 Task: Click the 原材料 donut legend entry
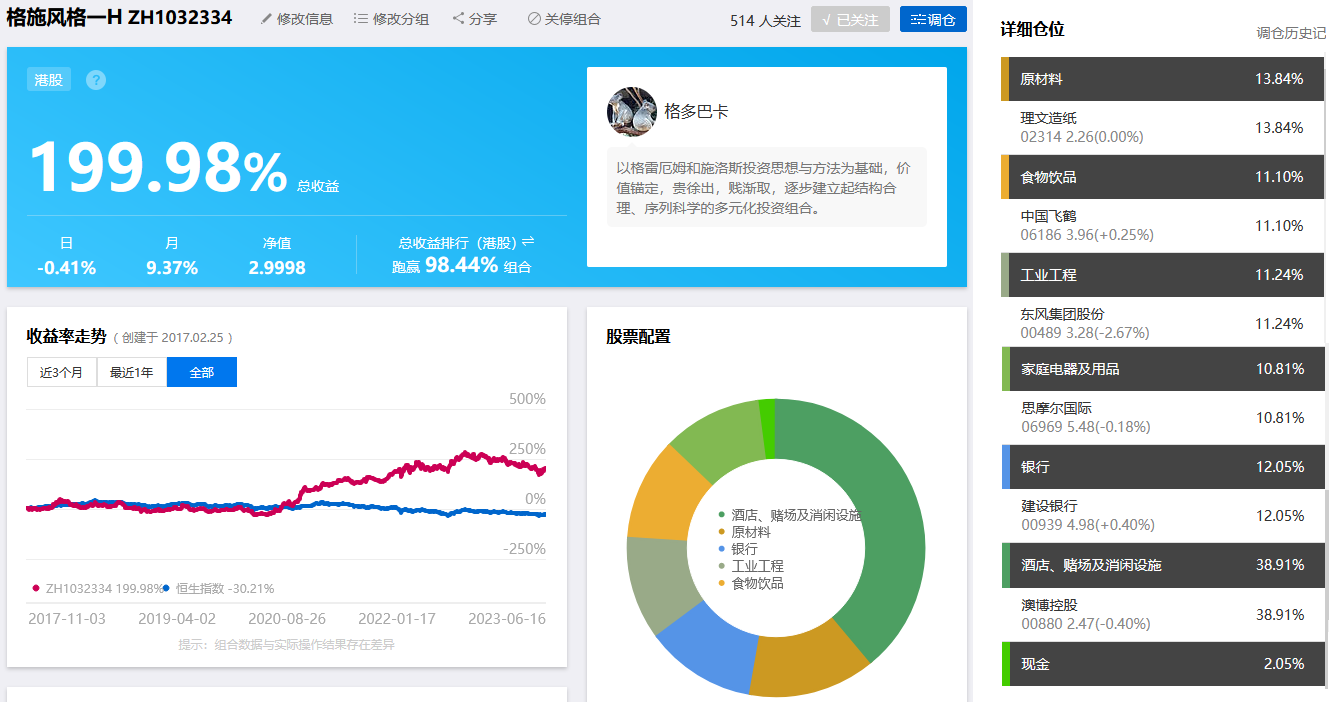coord(744,532)
